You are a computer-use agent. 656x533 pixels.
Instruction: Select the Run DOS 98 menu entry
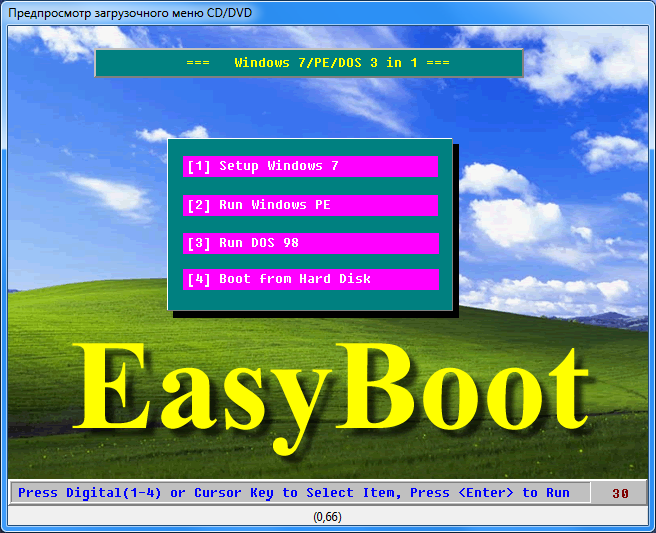[x=311, y=243]
